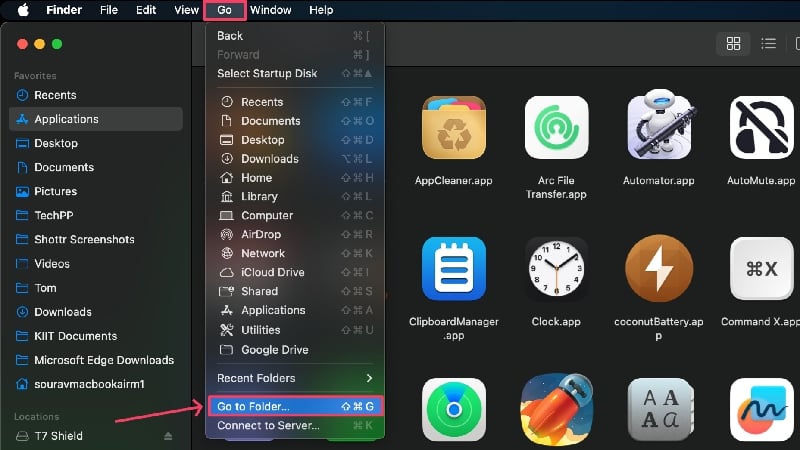The image size is (800, 450).
Task: Select the AutoMute.app headphone icon
Action: click(x=761, y=128)
